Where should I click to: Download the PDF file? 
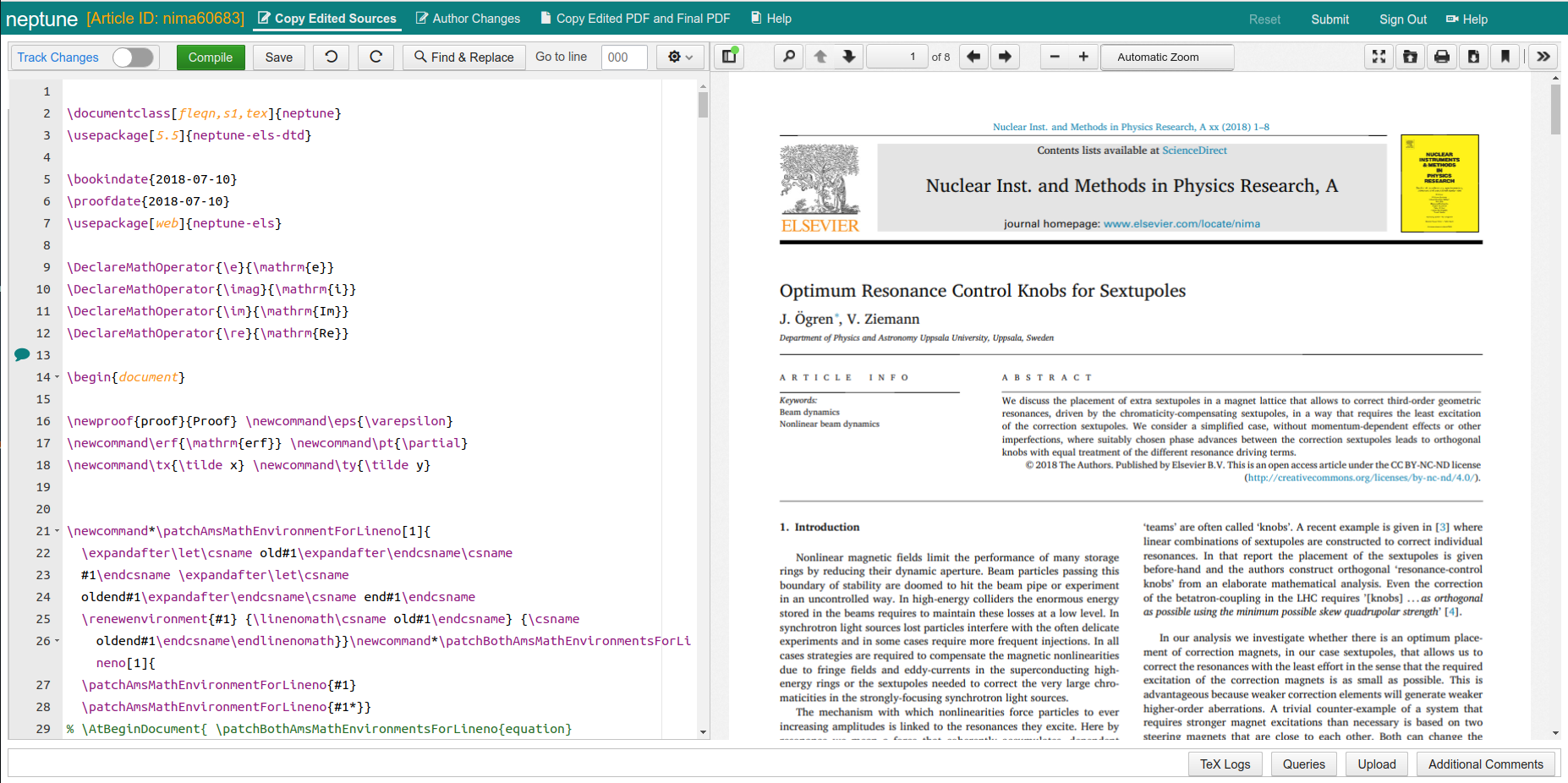click(1473, 57)
